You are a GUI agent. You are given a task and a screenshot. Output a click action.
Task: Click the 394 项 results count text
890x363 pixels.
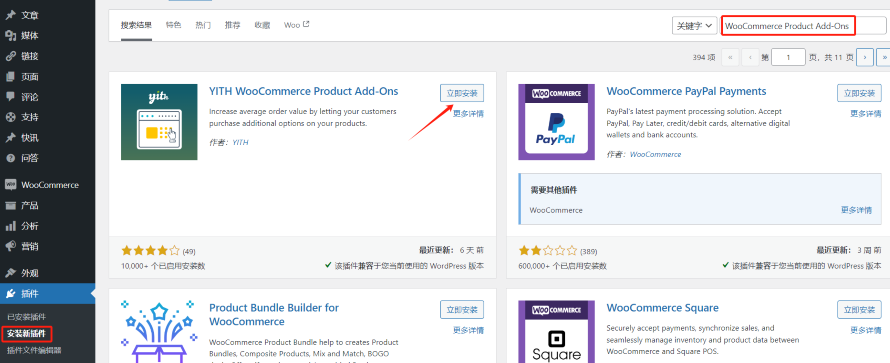pyautogui.click(x=704, y=57)
